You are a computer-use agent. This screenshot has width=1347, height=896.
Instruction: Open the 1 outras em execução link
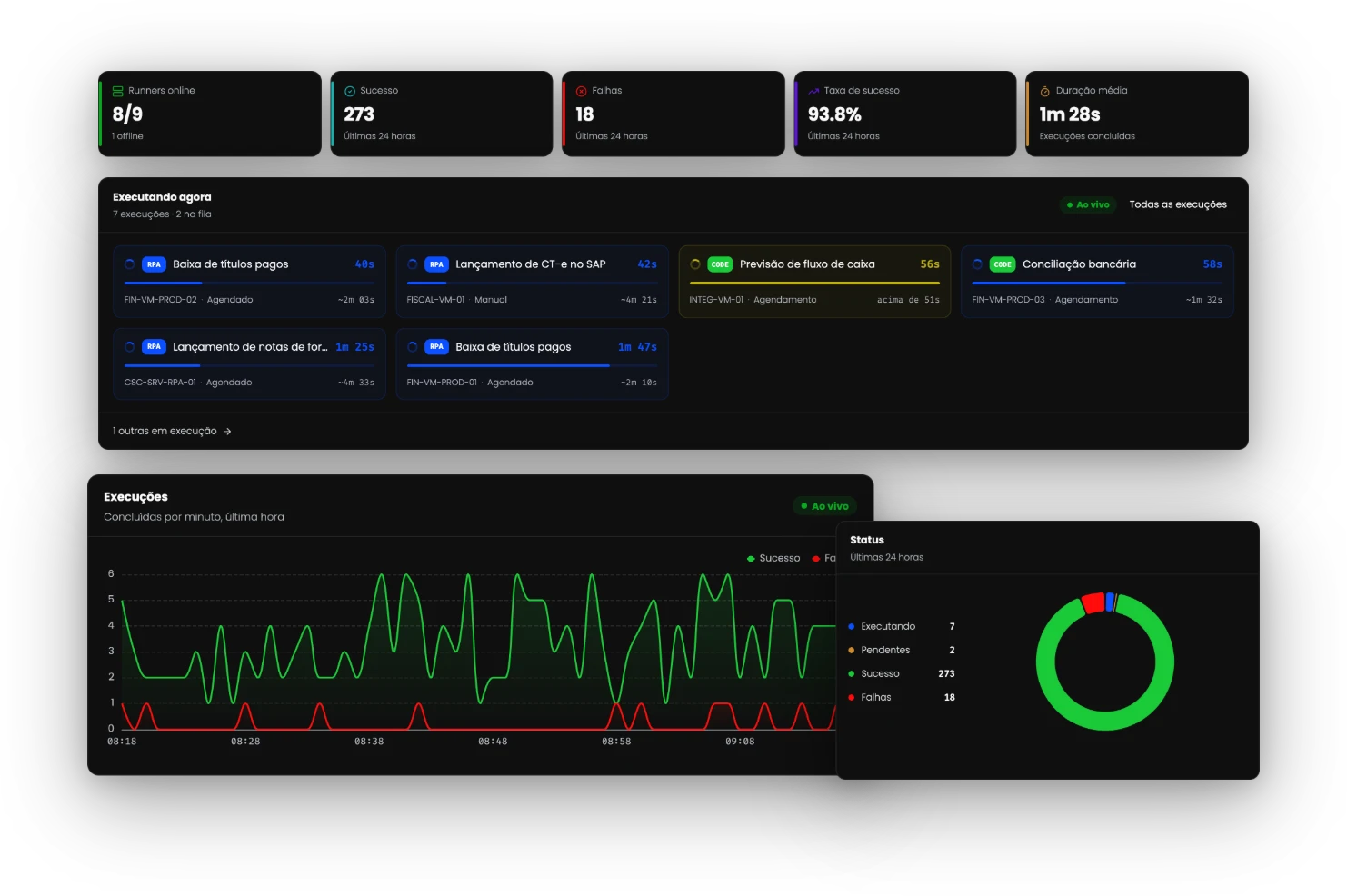pos(172,432)
